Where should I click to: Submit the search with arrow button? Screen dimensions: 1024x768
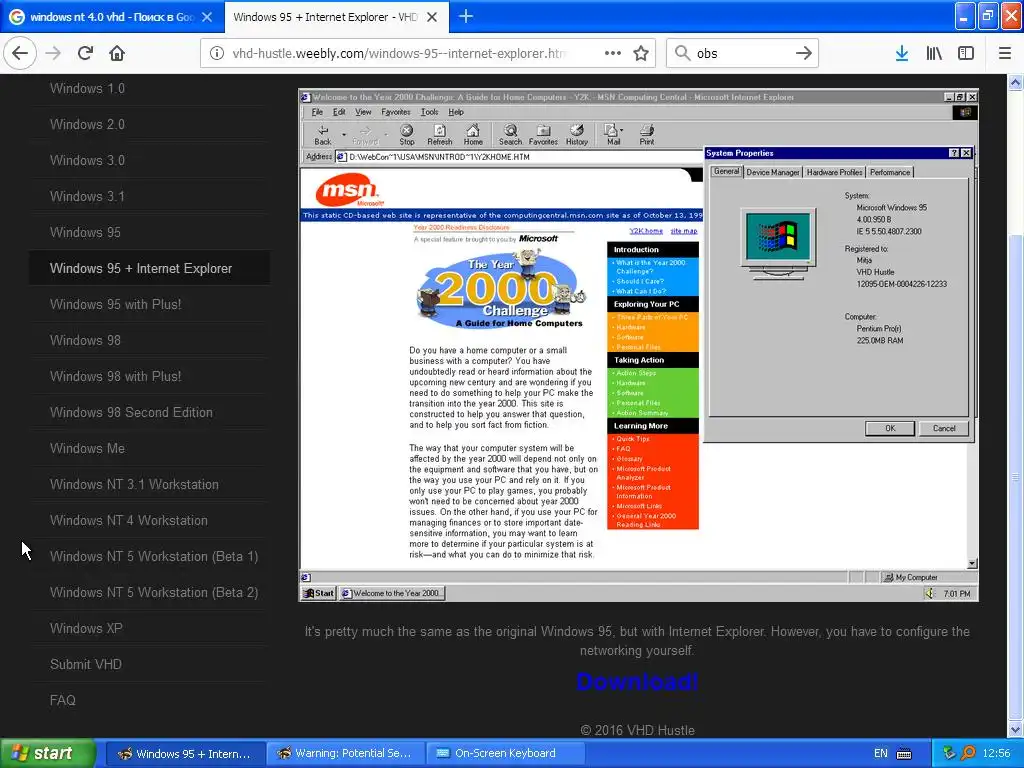[804, 54]
